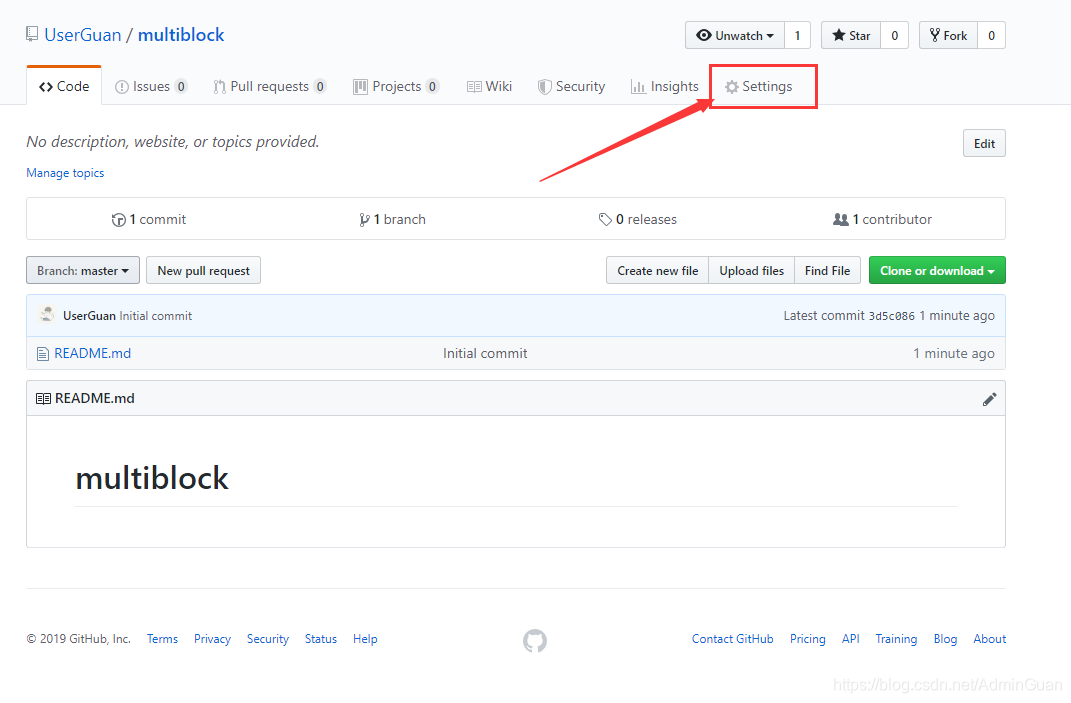Open latest commit hash 3d5c086
The height and width of the screenshot is (703, 1071).
point(891,316)
